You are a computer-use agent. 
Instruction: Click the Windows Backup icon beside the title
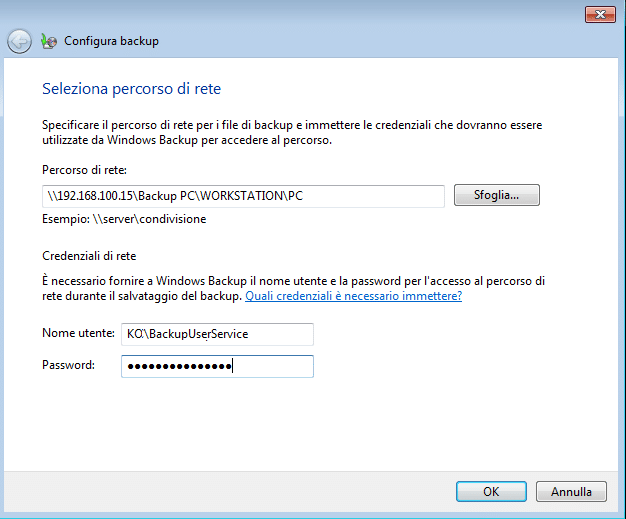coord(49,42)
